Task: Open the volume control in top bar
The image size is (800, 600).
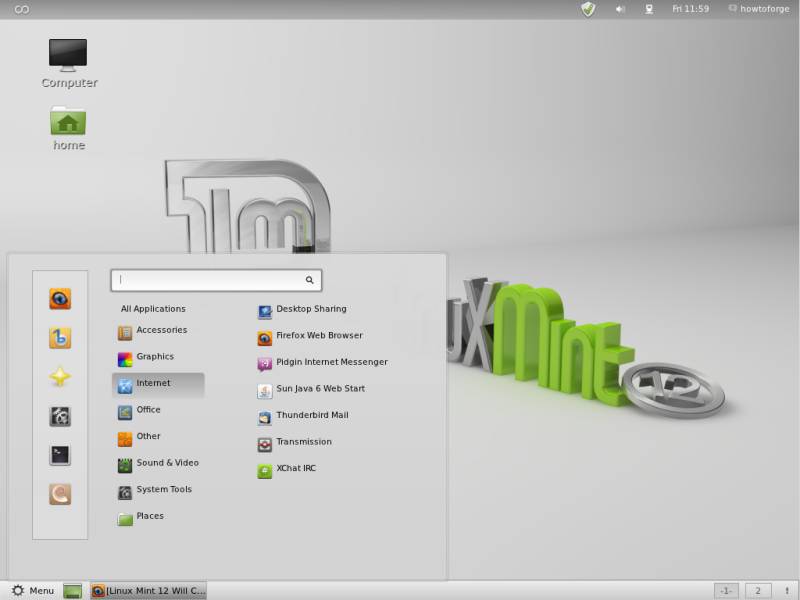Action: pos(620,9)
